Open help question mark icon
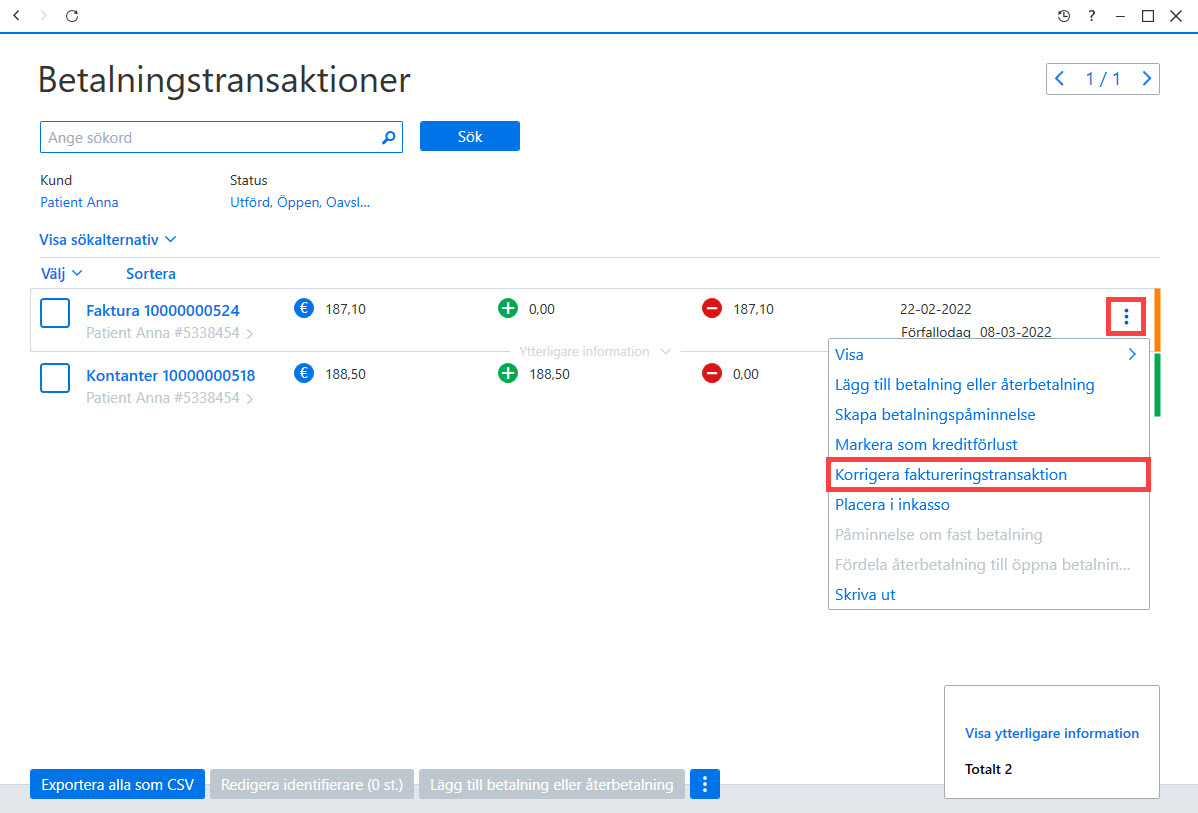The height and width of the screenshot is (813, 1198). 1092,16
